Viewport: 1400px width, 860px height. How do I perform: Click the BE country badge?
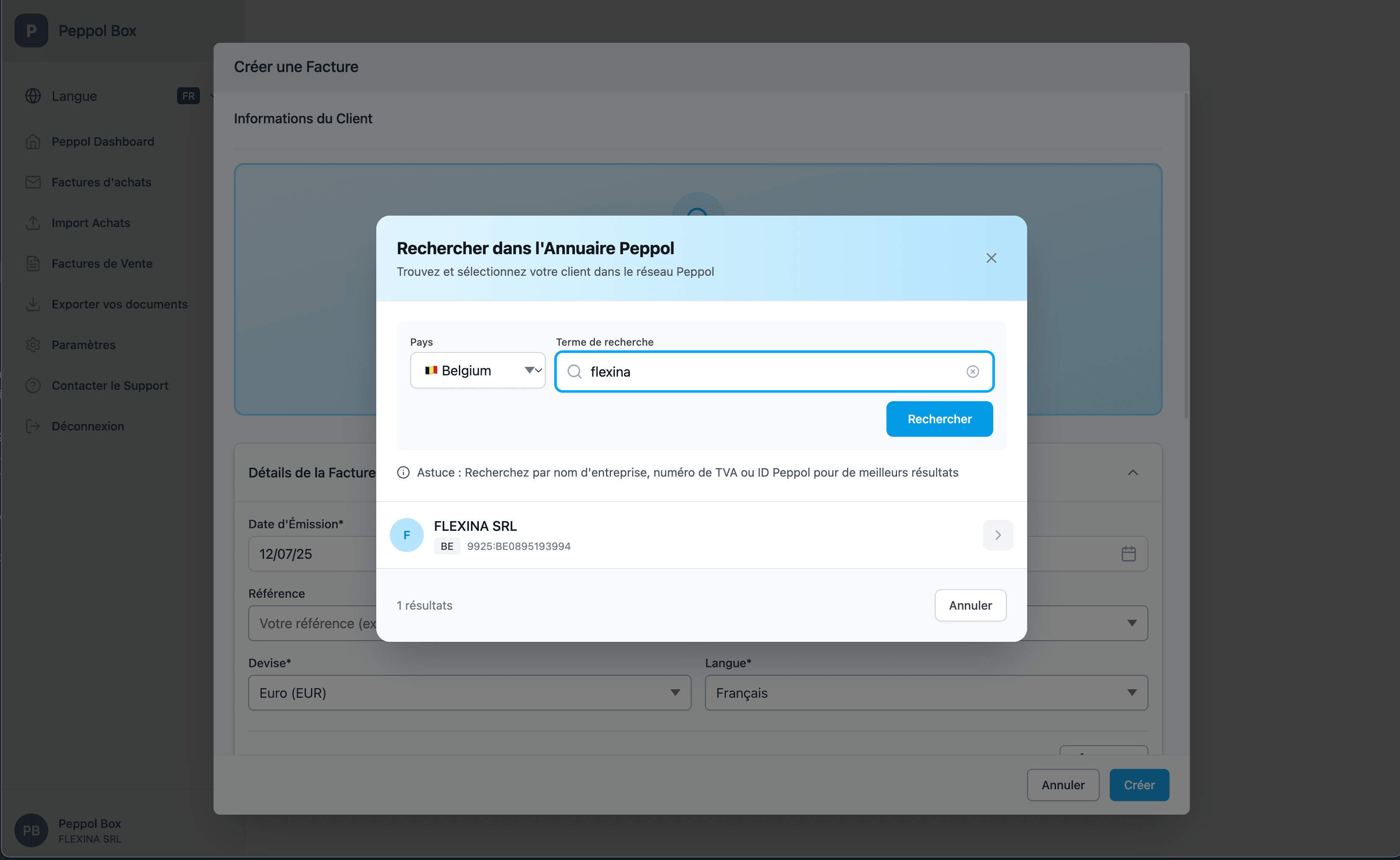point(447,547)
